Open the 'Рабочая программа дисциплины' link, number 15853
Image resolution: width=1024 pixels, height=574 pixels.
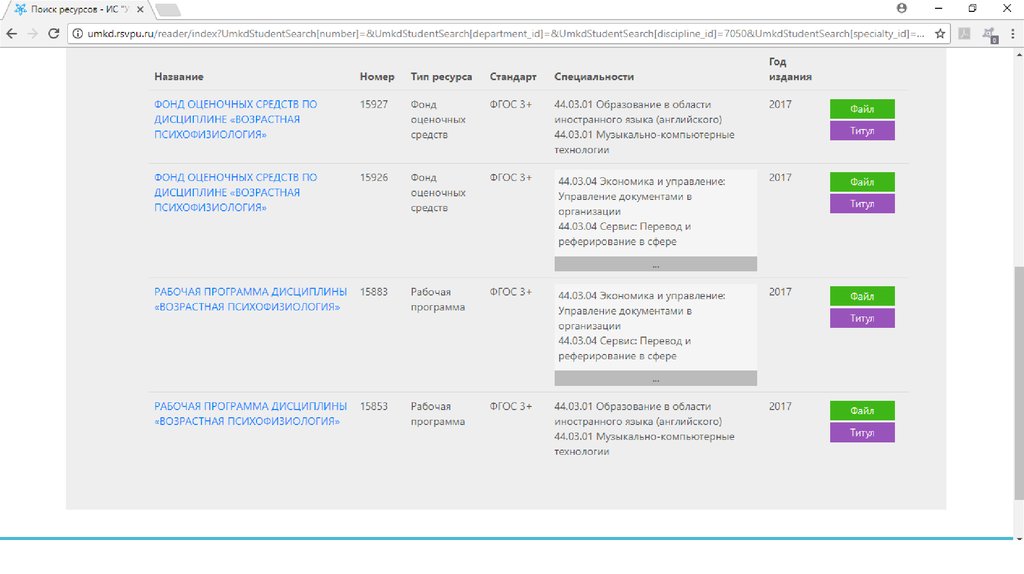pyautogui.click(x=251, y=413)
